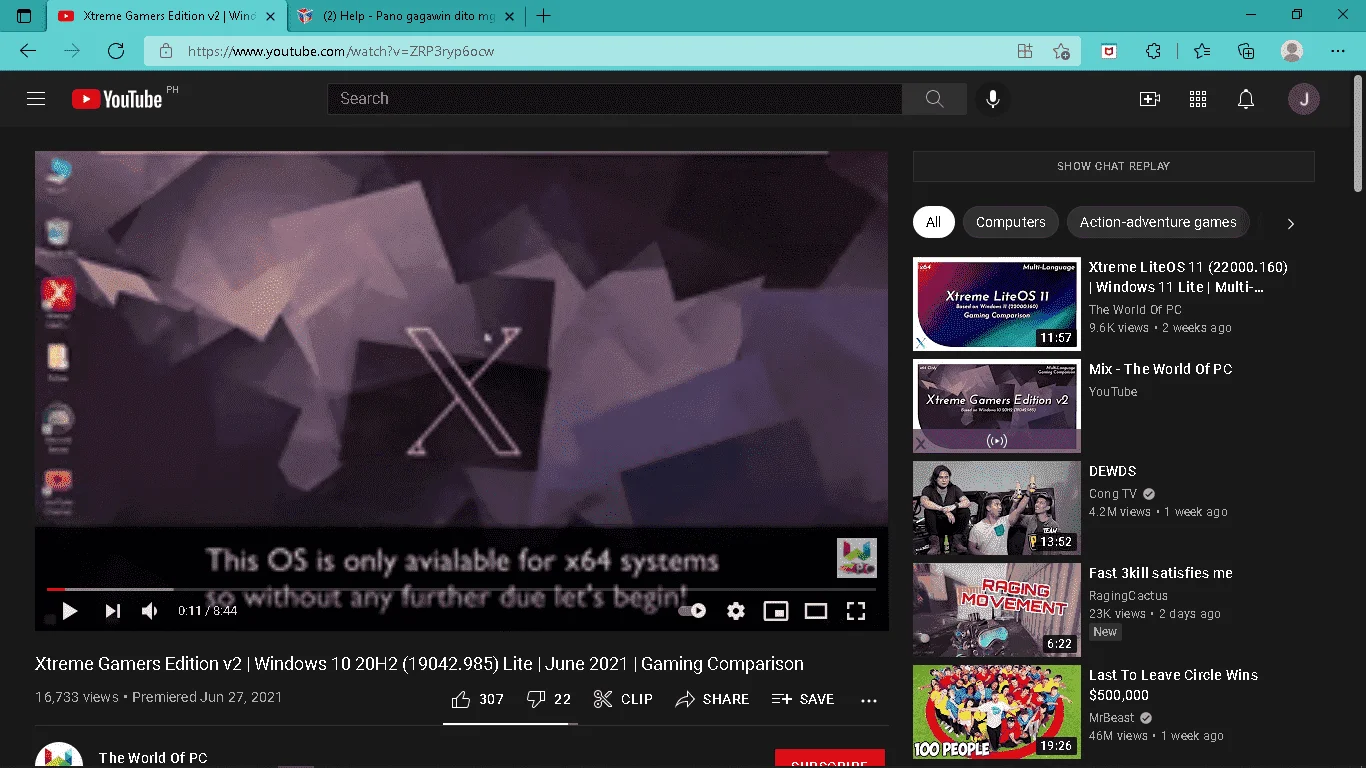Open the Create video icon
The width and height of the screenshot is (1366, 768).
(1150, 99)
